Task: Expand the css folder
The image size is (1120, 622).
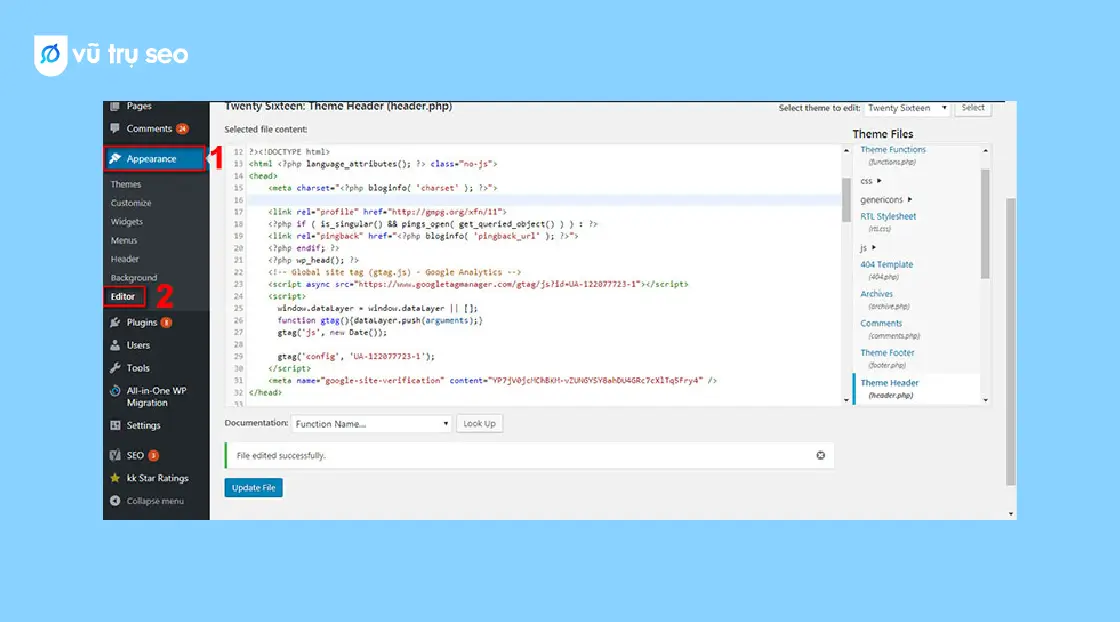Action: click(x=871, y=181)
